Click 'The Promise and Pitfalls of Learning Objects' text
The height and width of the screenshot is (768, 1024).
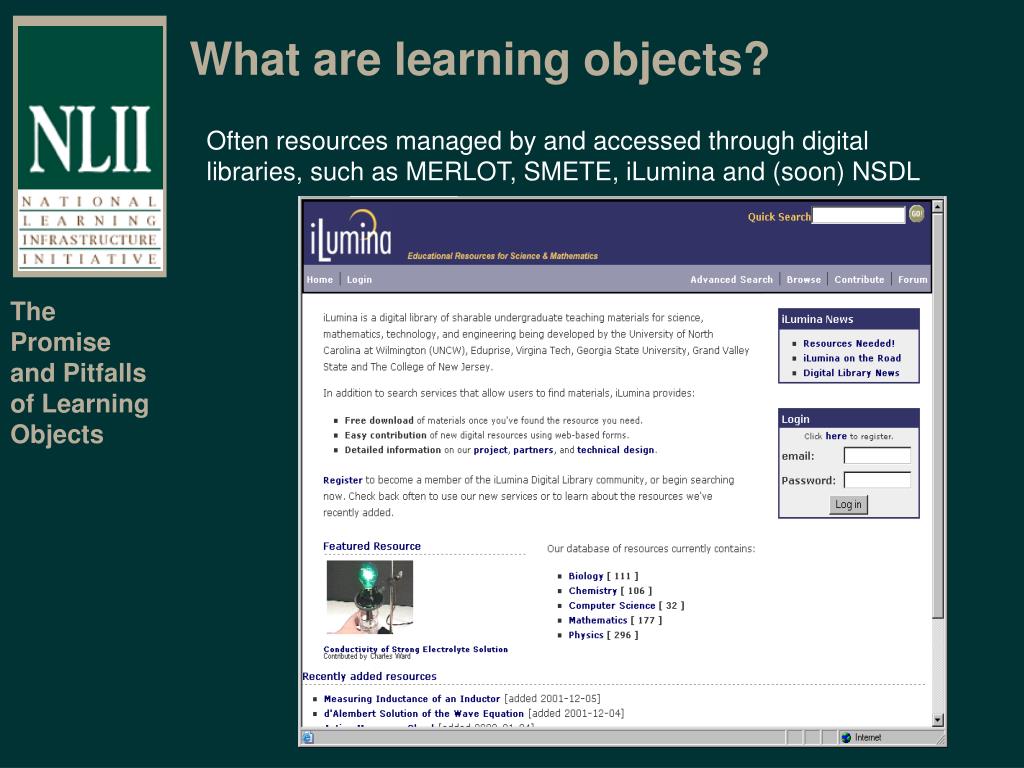(79, 373)
